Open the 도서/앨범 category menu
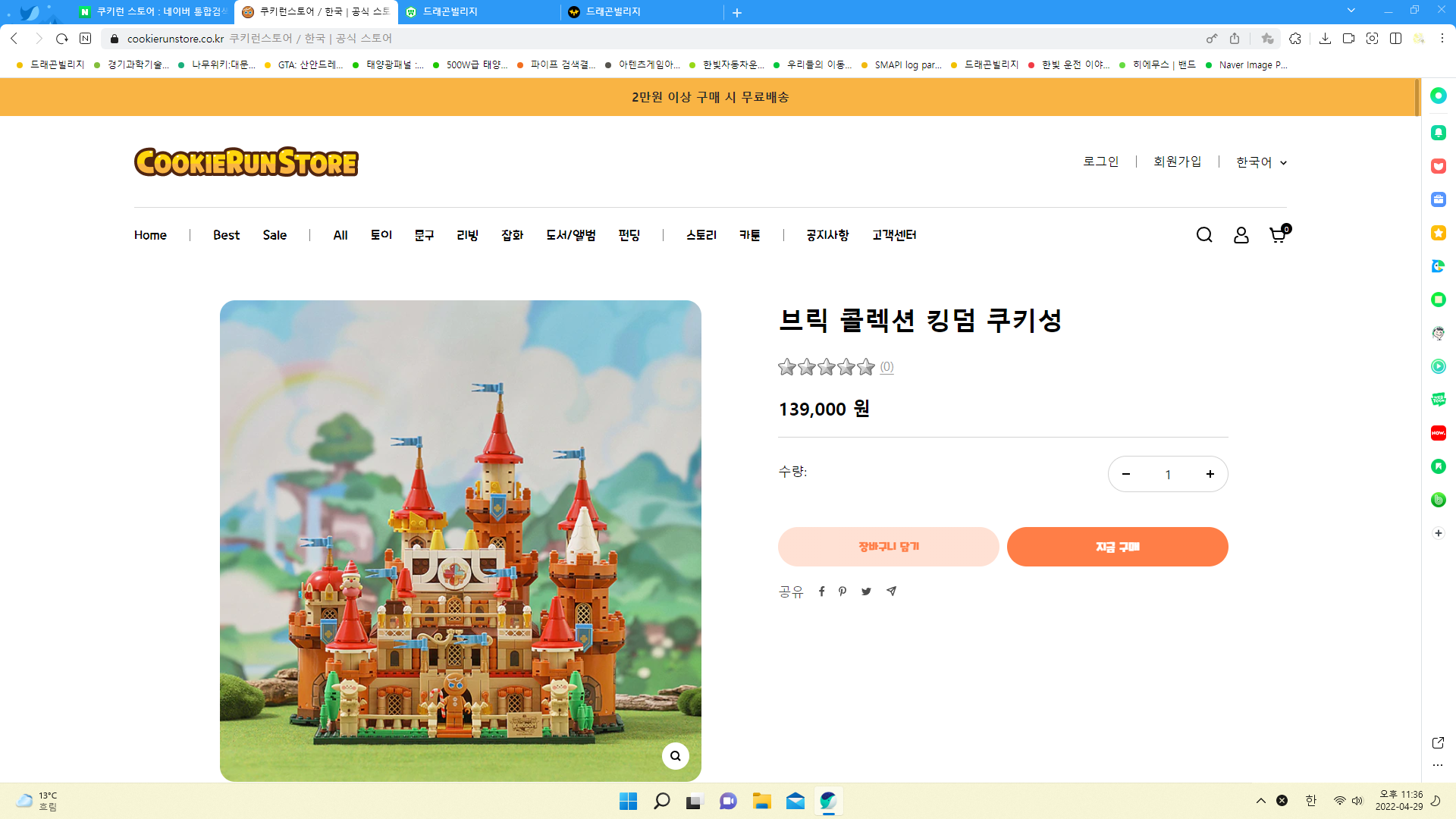Image resolution: width=1456 pixels, height=819 pixels. (x=571, y=235)
